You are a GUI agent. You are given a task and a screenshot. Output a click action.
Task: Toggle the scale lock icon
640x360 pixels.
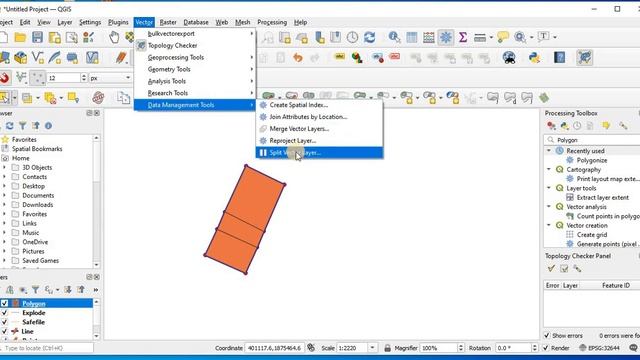387,348
